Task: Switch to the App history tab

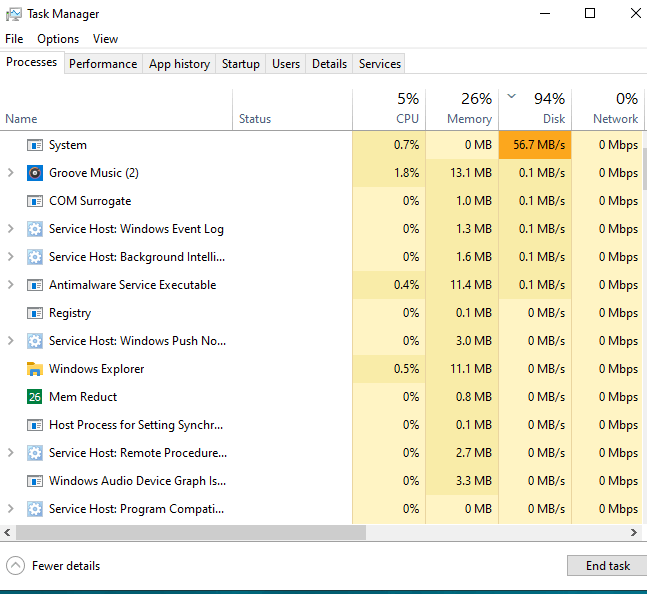Action: click(179, 64)
